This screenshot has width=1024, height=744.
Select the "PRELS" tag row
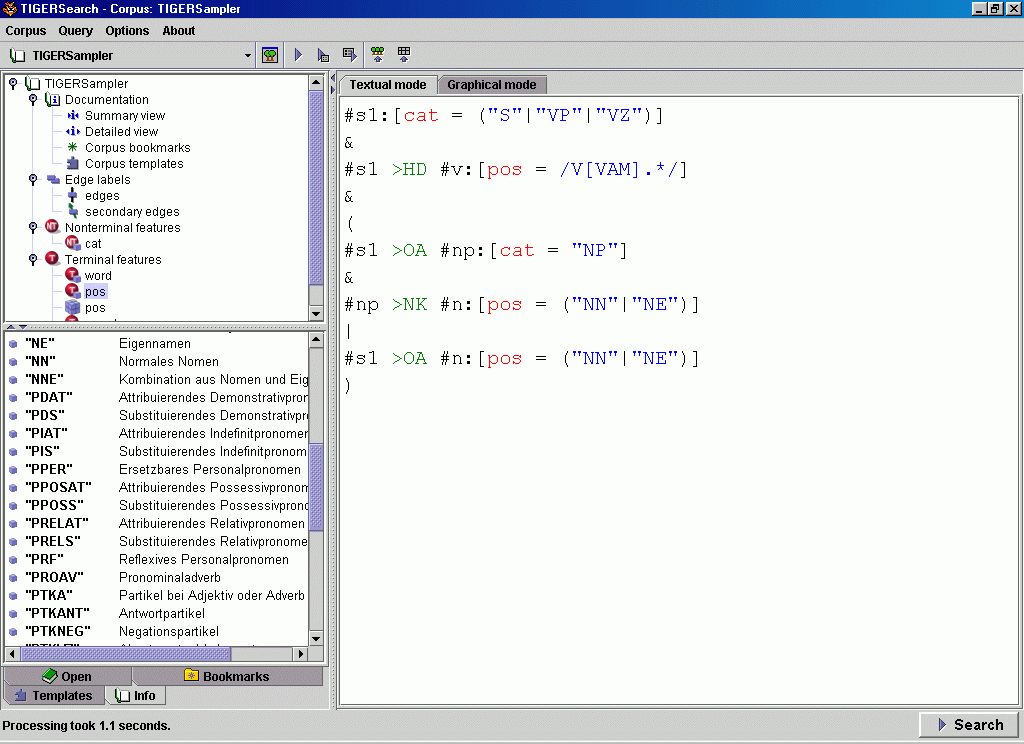(x=157, y=542)
